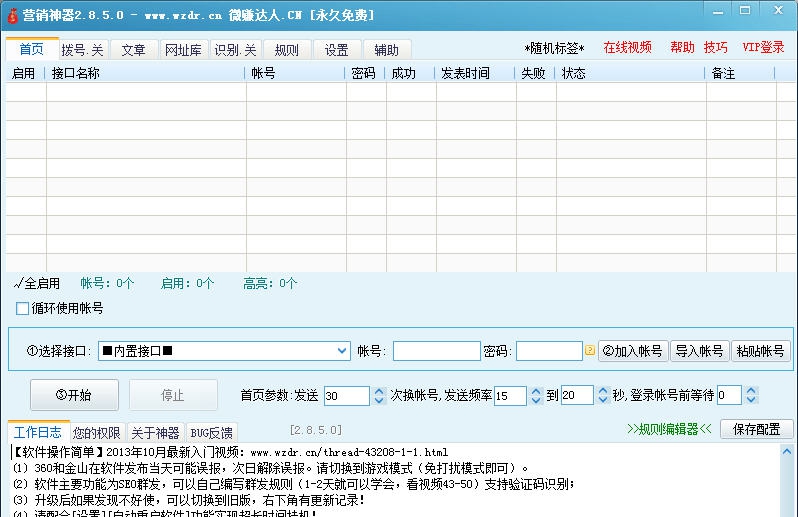Click the VIP登录 link
The width and height of the screenshot is (798, 517).
click(x=763, y=47)
